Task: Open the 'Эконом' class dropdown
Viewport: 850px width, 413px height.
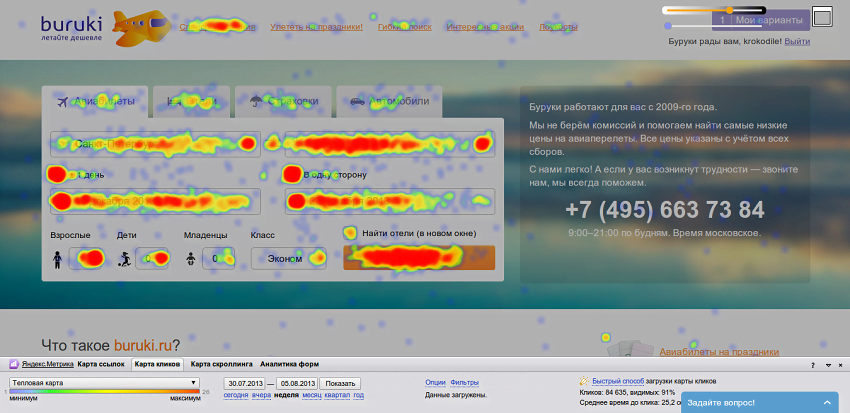Action: tap(288, 259)
